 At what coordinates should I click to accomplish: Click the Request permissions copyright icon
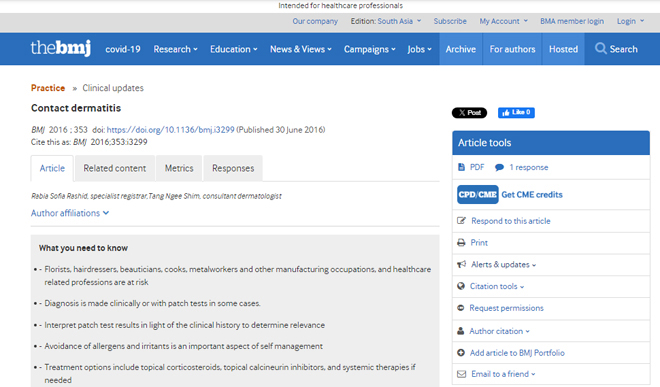[x=460, y=308]
